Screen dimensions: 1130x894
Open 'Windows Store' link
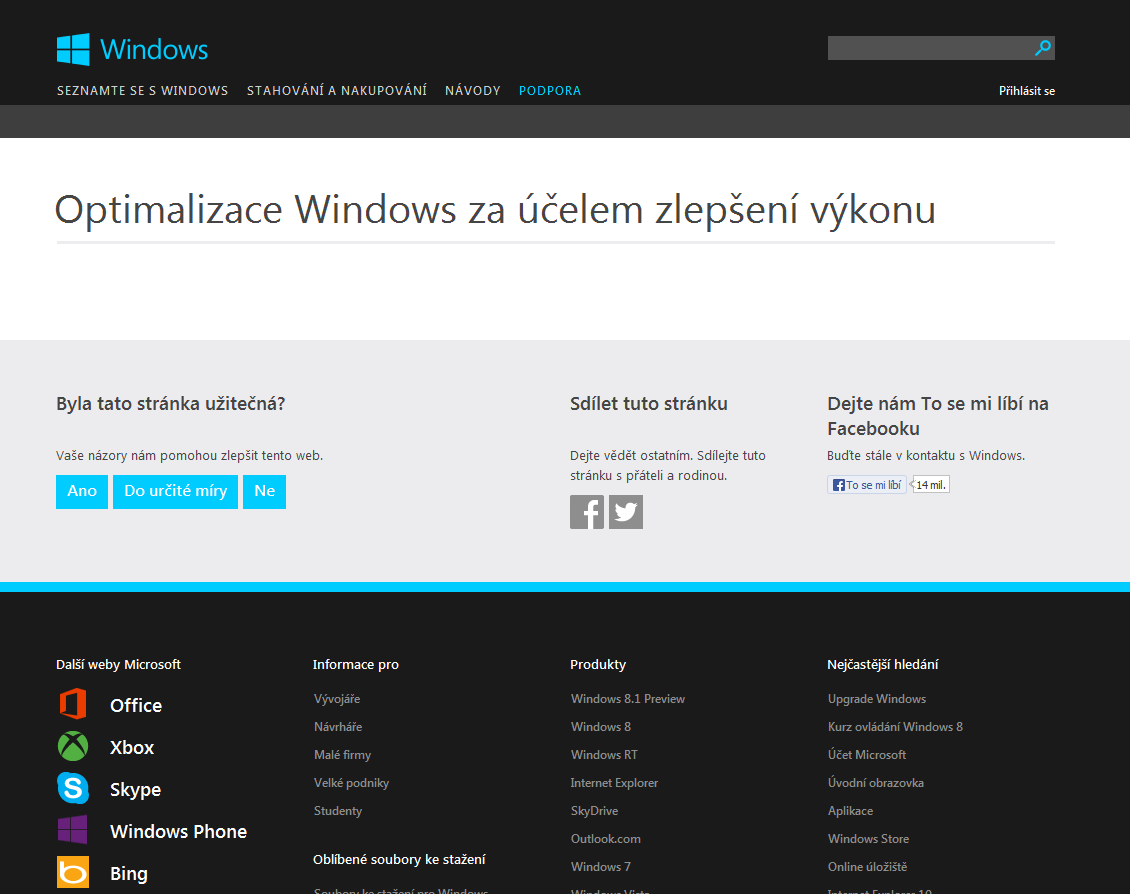(x=868, y=839)
